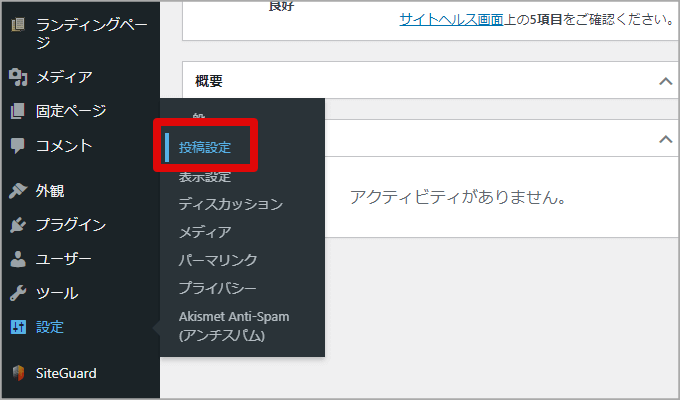Screen dimensions: 680x400
Task: Click the アクティビティがありません。 text
Action: click(458, 197)
